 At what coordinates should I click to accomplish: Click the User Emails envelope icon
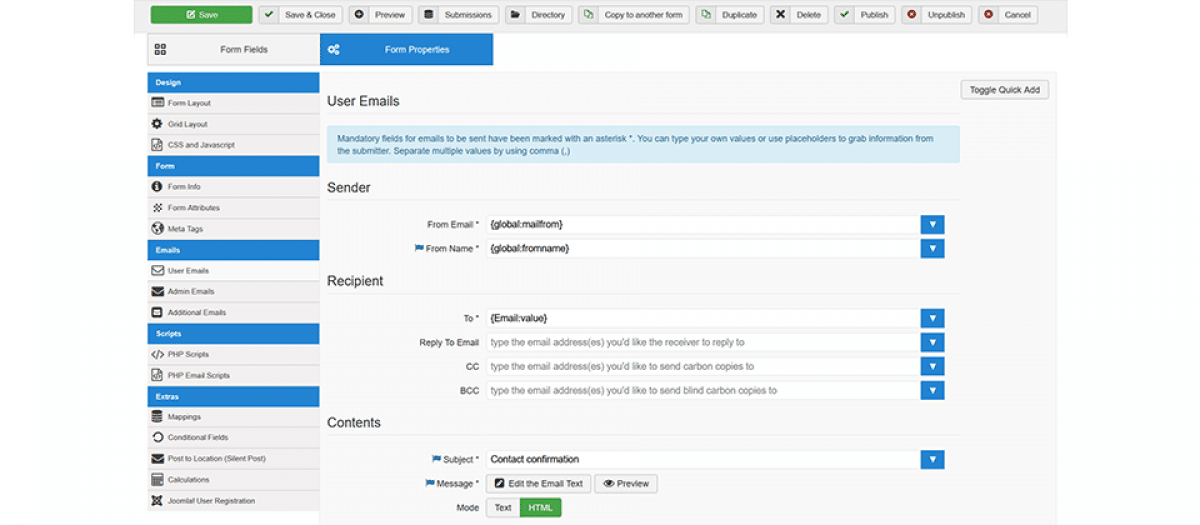[157, 271]
